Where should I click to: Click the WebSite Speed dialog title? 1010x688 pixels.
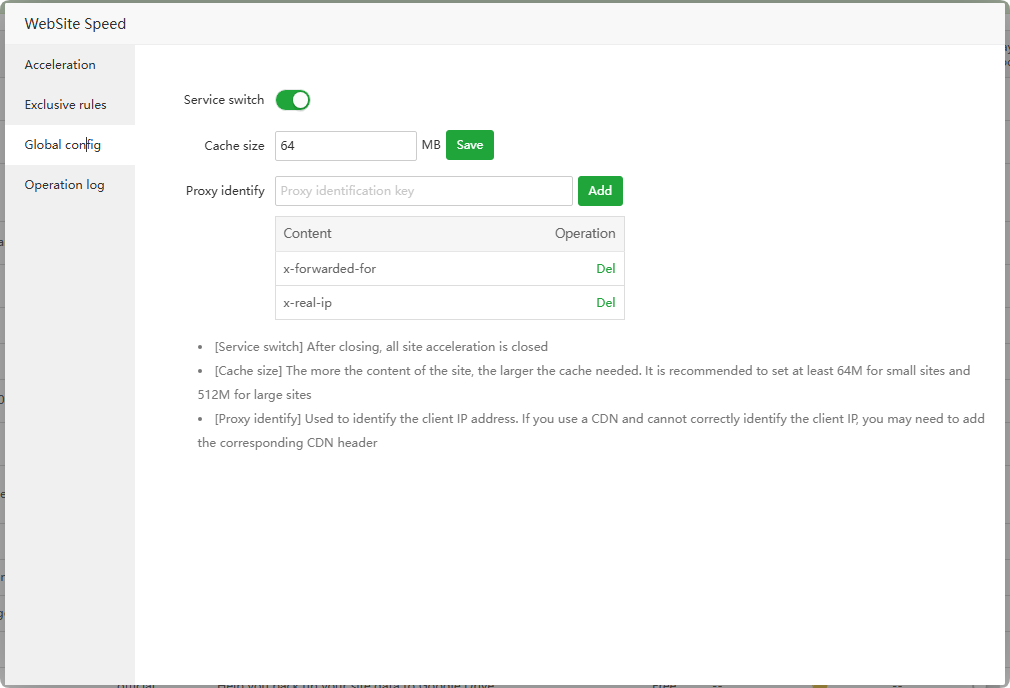point(75,23)
